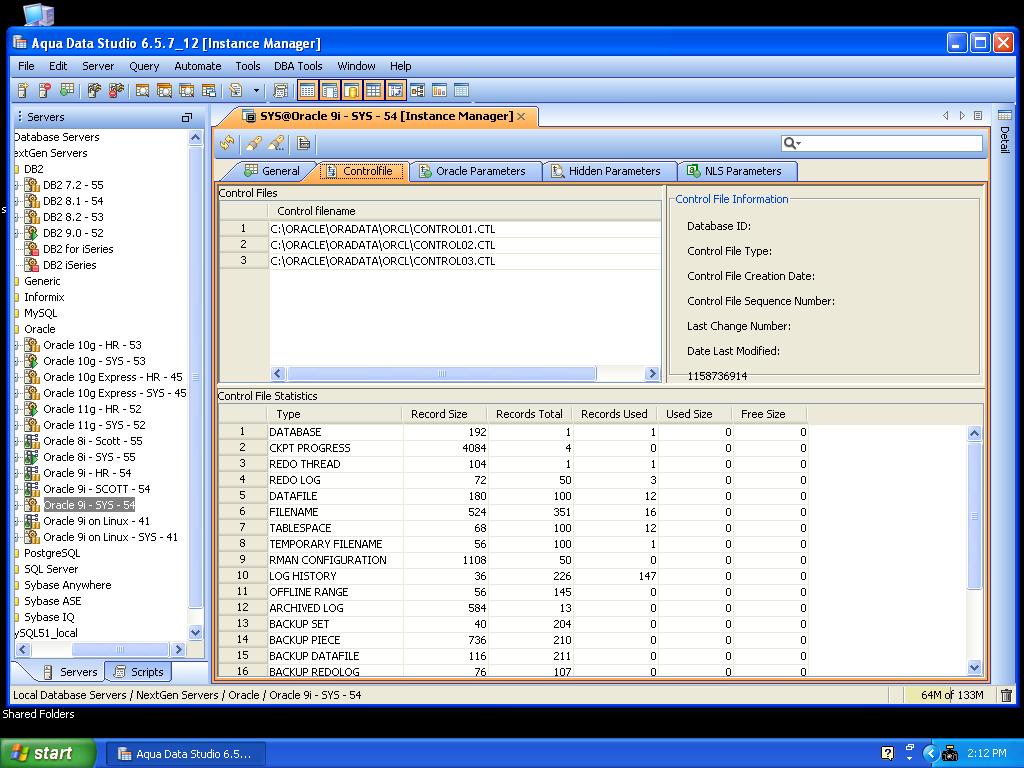Select Oracle 10g - HR - 53 server
Viewport: 1024px width, 768px height.
click(x=92, y=345)
